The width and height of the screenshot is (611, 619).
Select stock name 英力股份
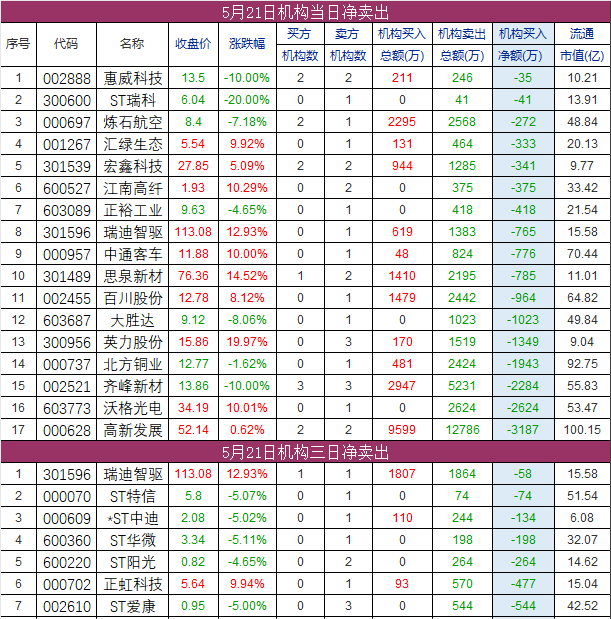[133, 342]
